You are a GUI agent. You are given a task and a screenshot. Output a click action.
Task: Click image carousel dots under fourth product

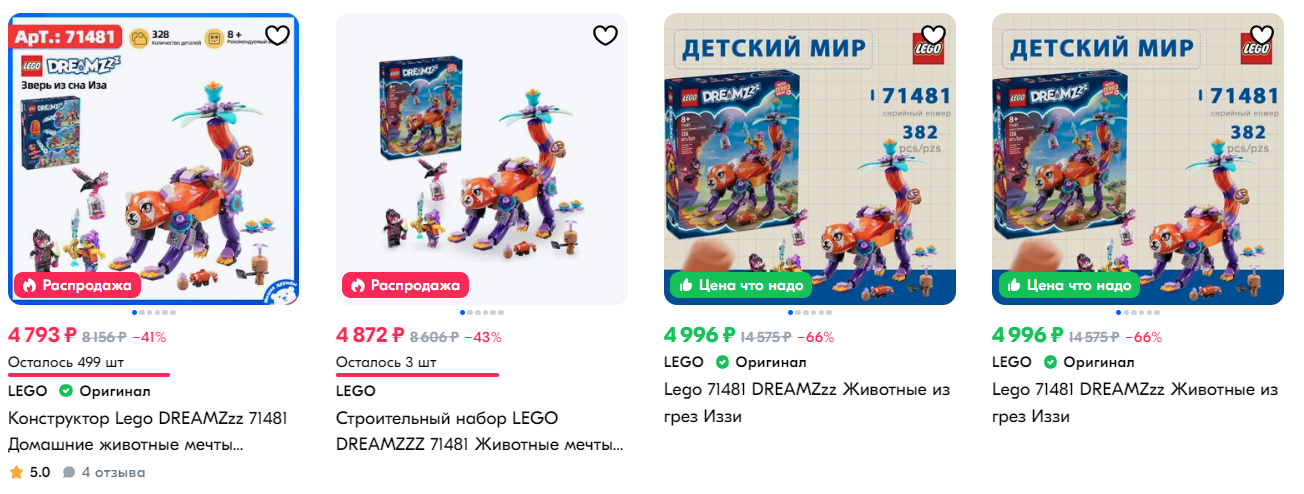click(1138, 313)
